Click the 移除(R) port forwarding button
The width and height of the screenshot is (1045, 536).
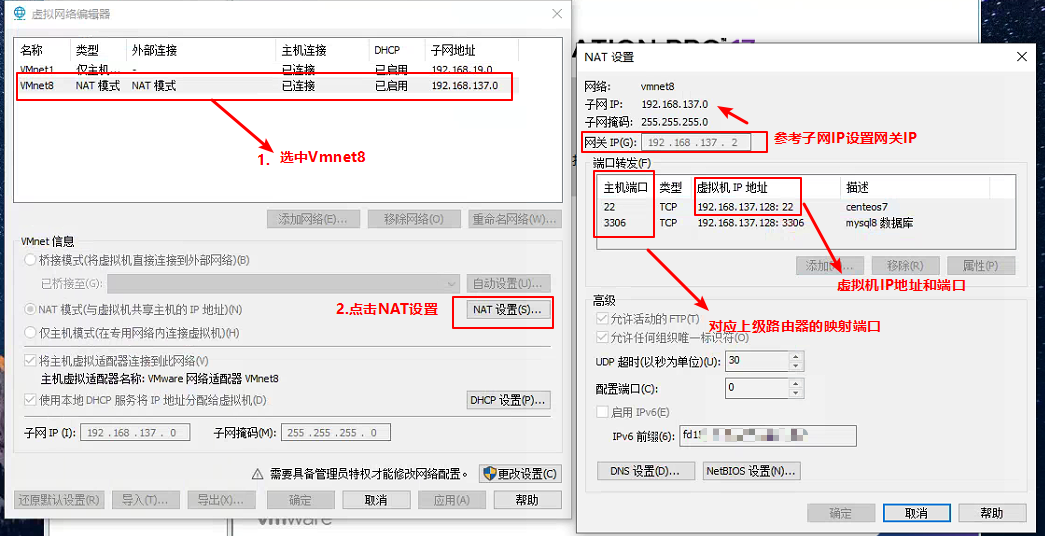click(x=906, y=266)
